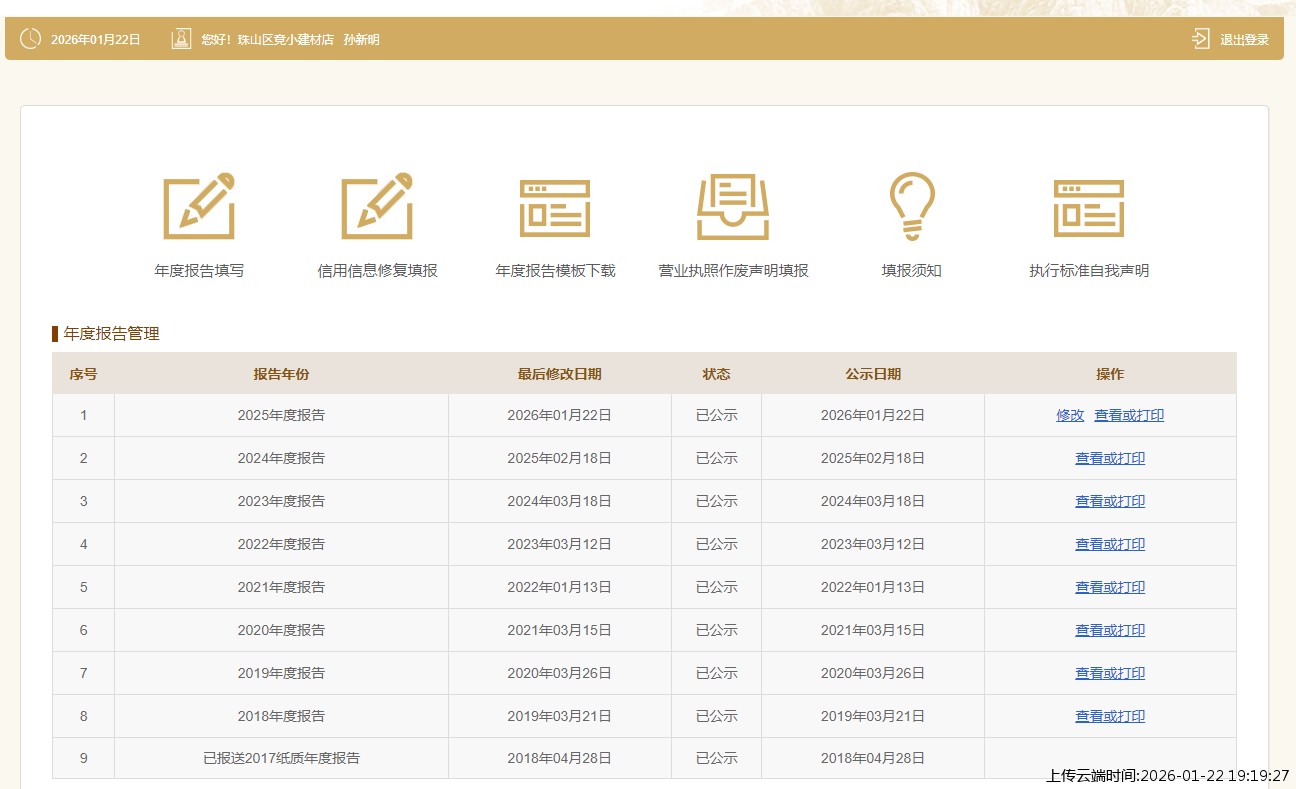Click the 退出登录 text link
1296x789 pixels.
click(1244, 40)
